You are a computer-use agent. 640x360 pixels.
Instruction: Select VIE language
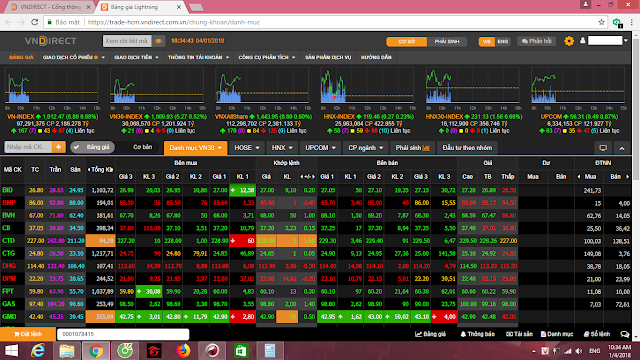tap(487, 41)
